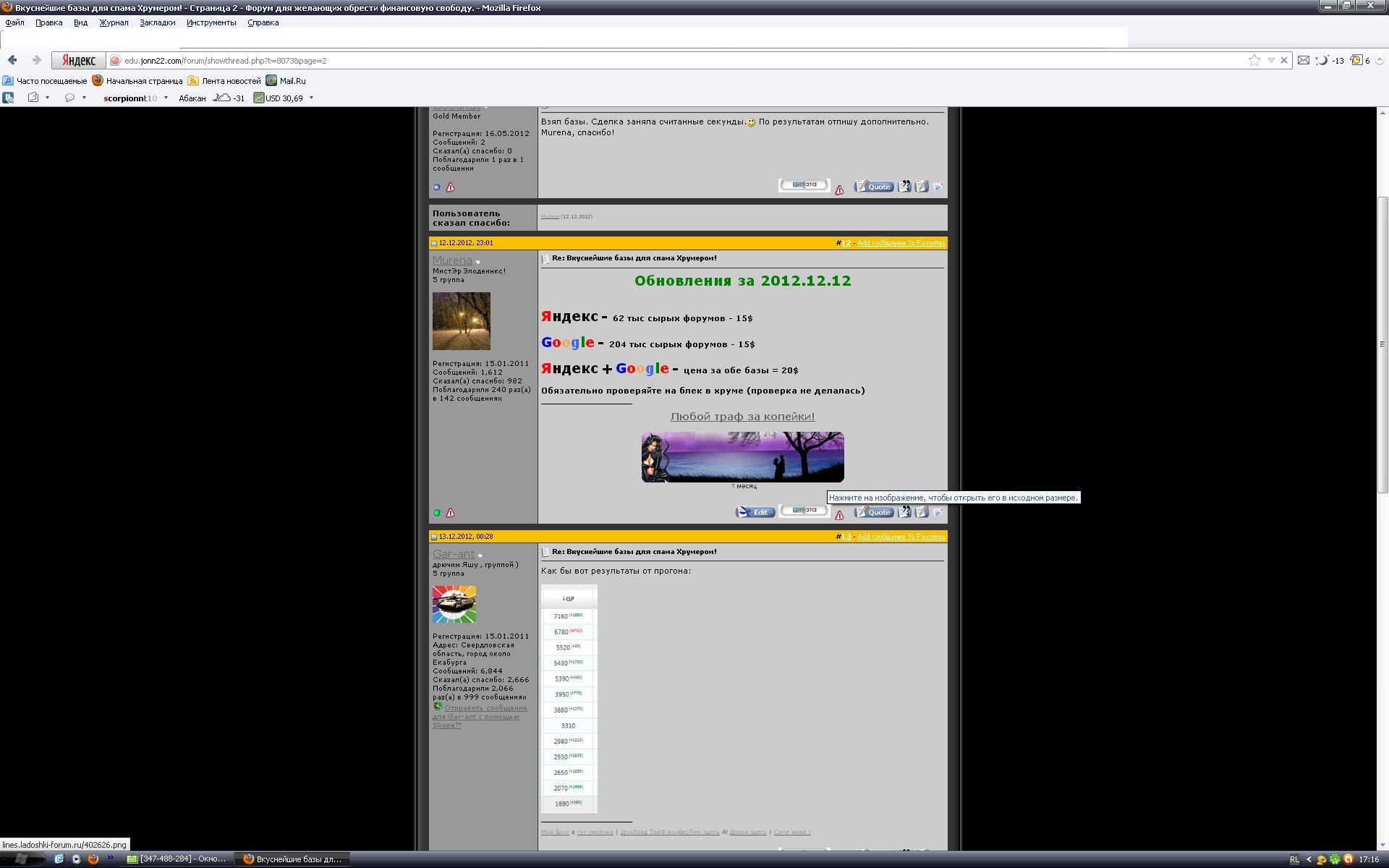Click the report post triangle under the top post's profile
The height and width of the screenshot is (868, 1389).
tap(450, 187)
